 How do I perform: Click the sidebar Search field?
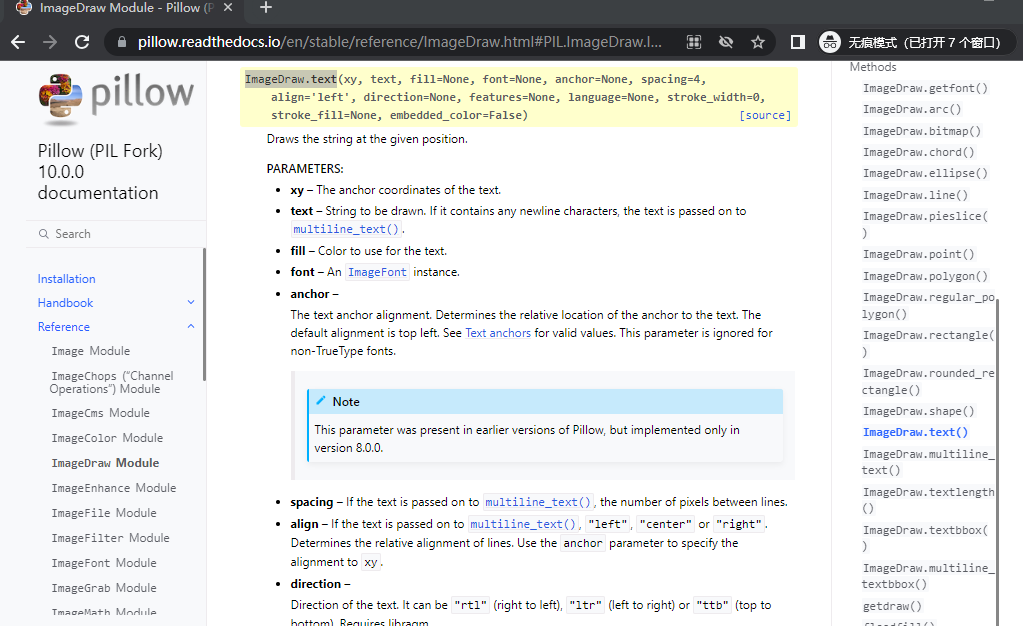(116, 234)
